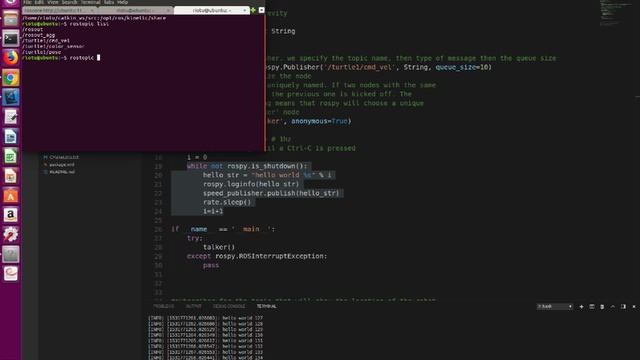
Task: Click rospy.loginfo(hello_str) in the editor
Action: click(251, 184)
